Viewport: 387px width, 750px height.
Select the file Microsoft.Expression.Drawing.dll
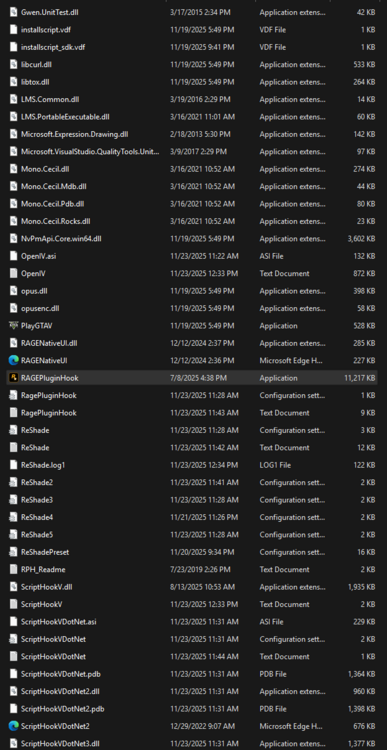(74, 134)
